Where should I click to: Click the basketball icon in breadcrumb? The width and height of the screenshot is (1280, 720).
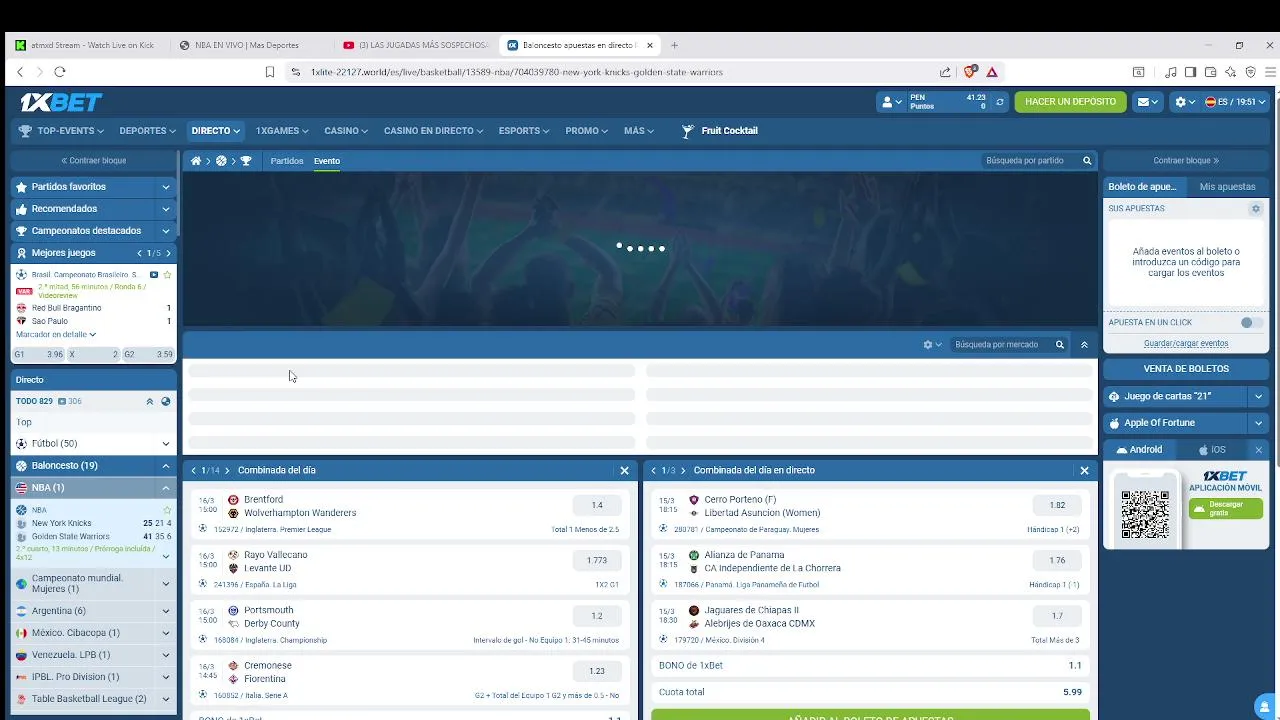(221, 161)
